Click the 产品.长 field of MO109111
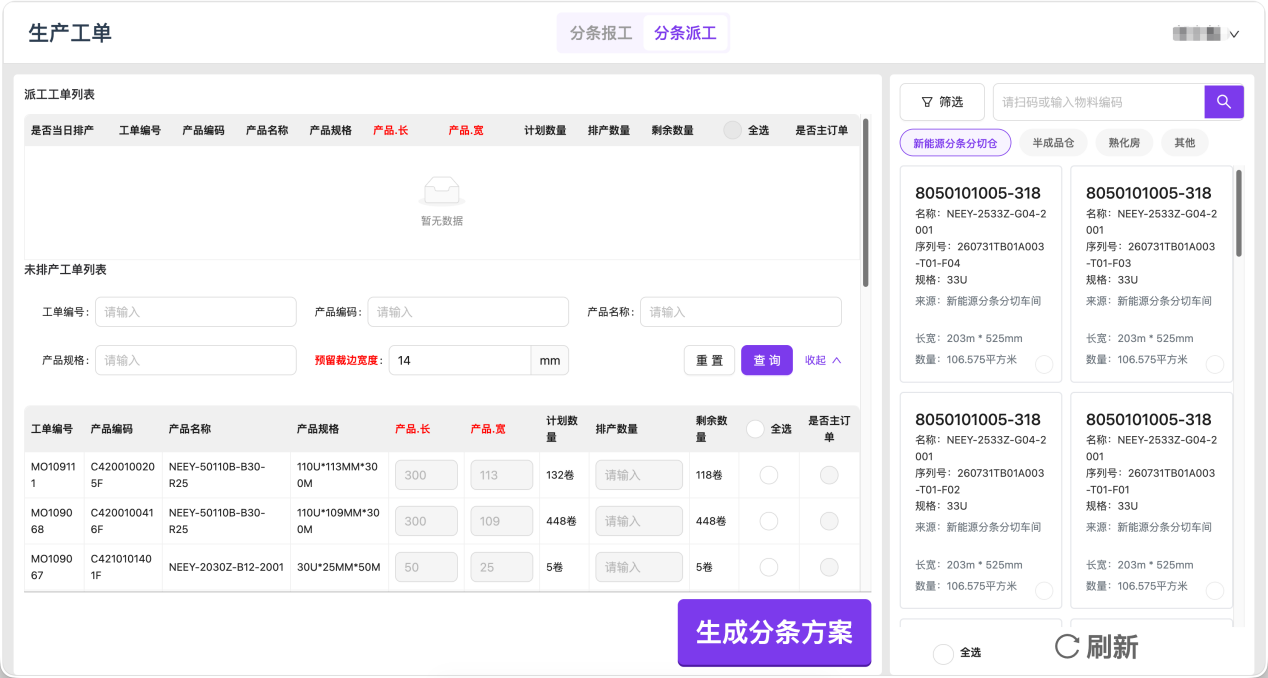Image resolution: width=1268 pixels, height=678 pixels. pos(427,475)
